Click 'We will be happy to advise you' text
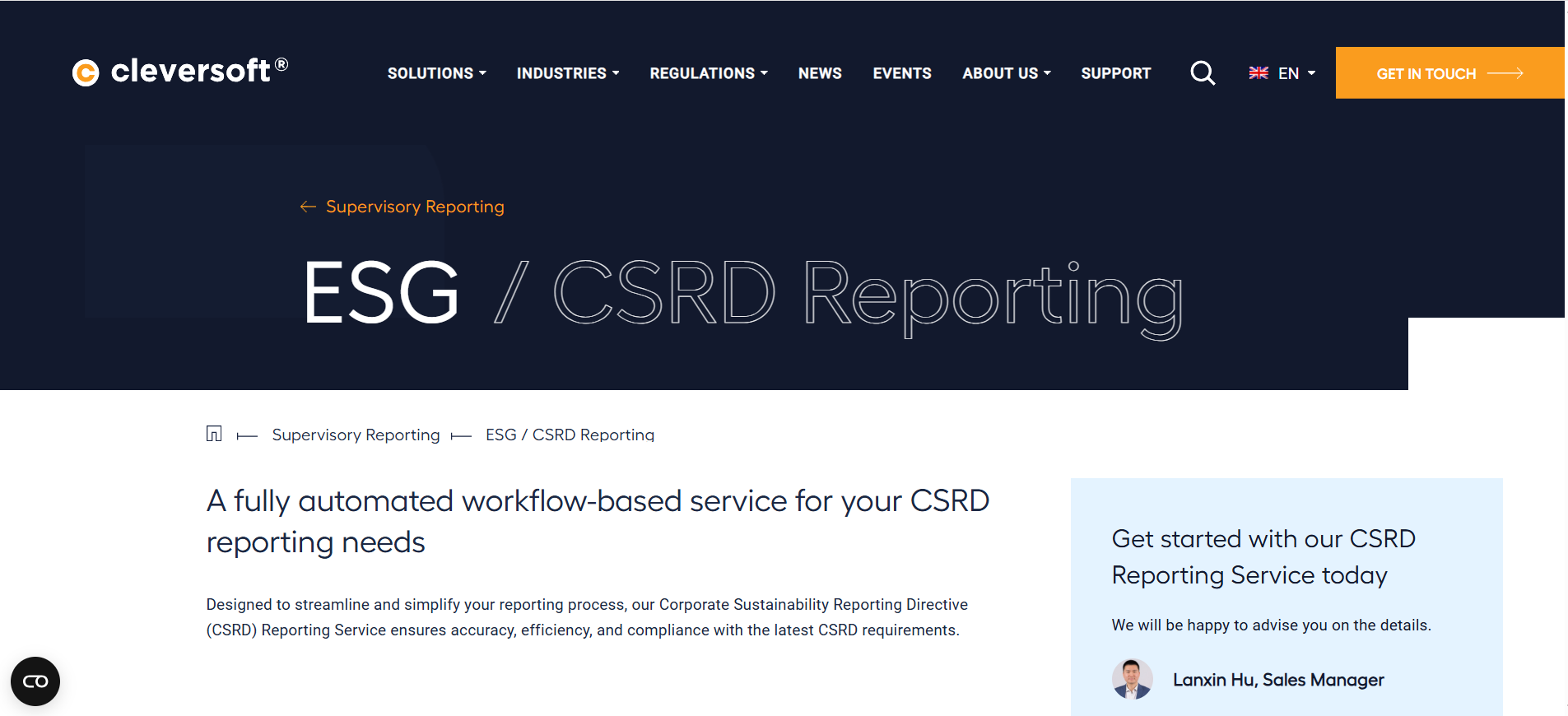The image size is (1568, 716). coord(1271,625)
